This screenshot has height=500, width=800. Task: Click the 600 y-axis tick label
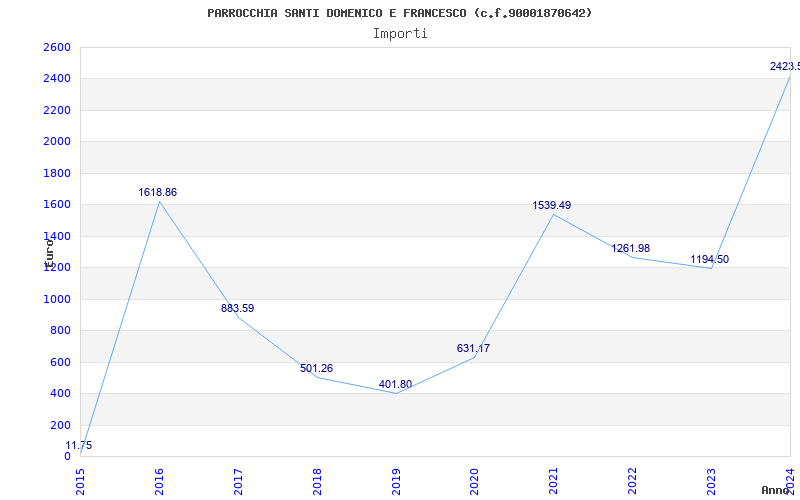pos(61,362)
